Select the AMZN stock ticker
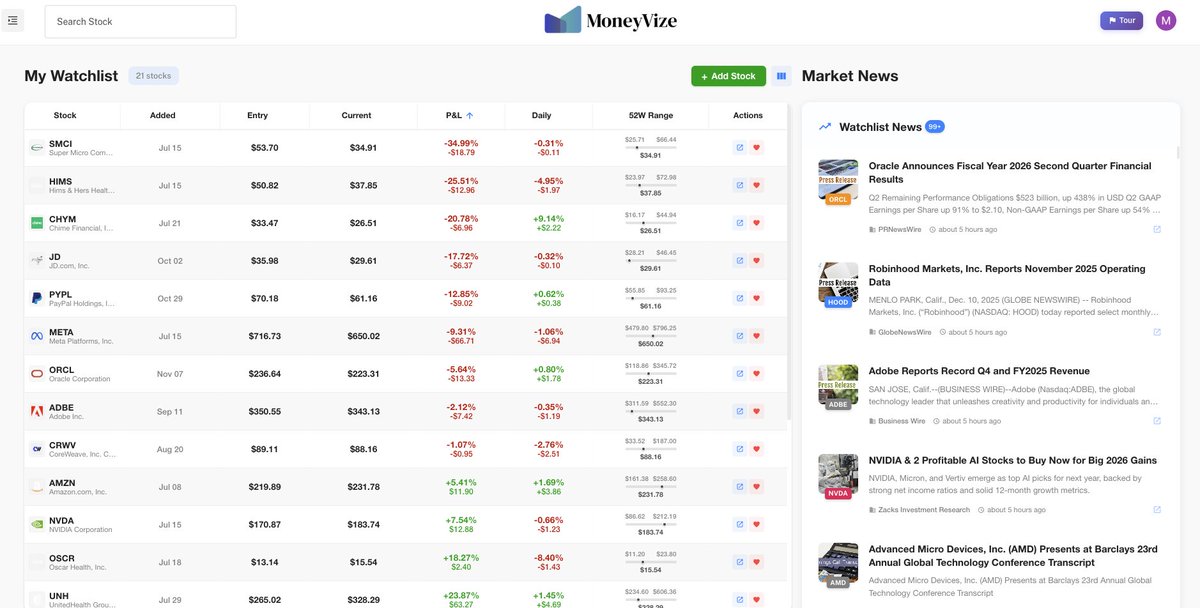Image resolution: width=1200 pixels, height=608 pixels. (62, 482)
